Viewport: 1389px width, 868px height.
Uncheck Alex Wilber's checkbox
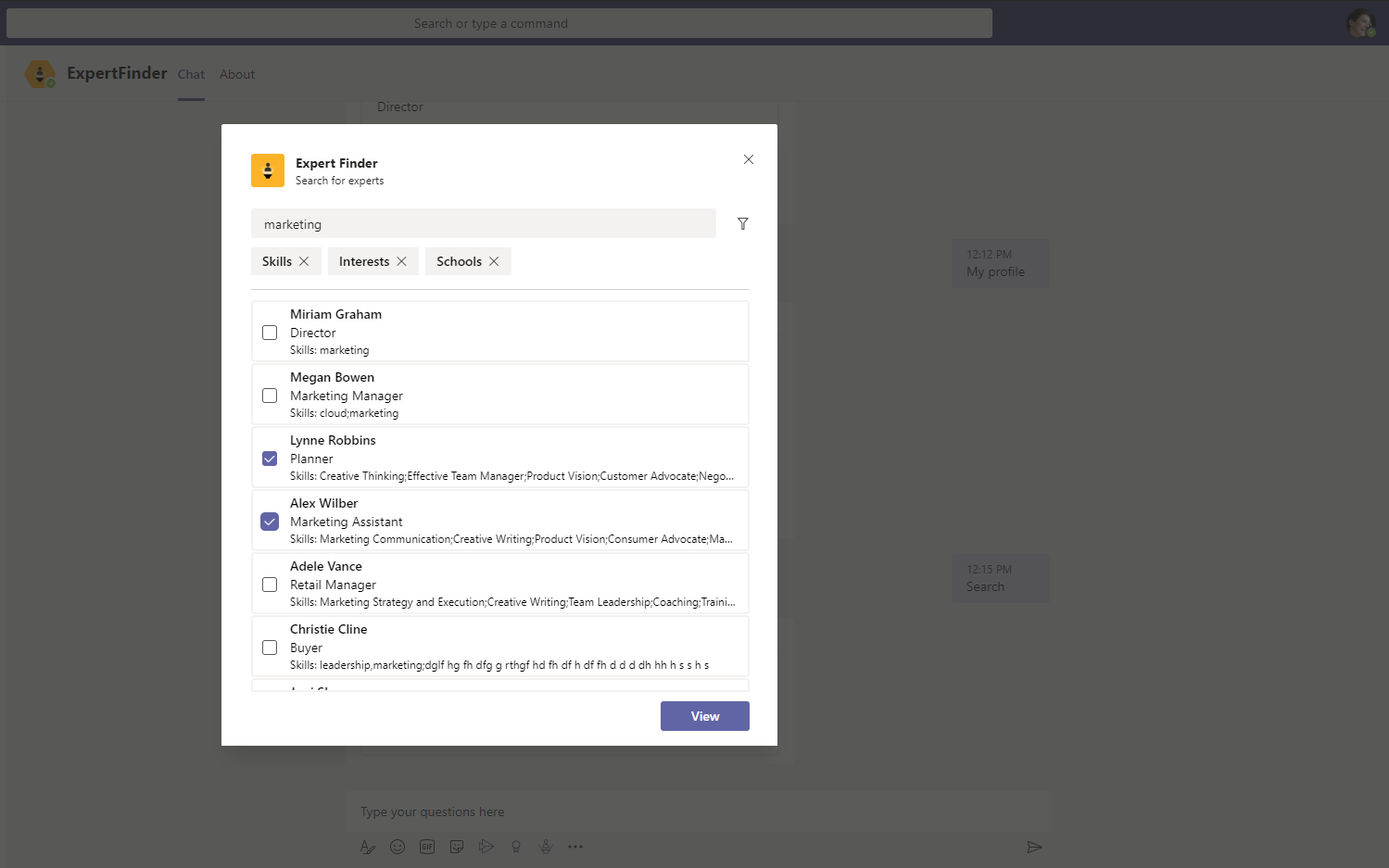click(270, 522)
